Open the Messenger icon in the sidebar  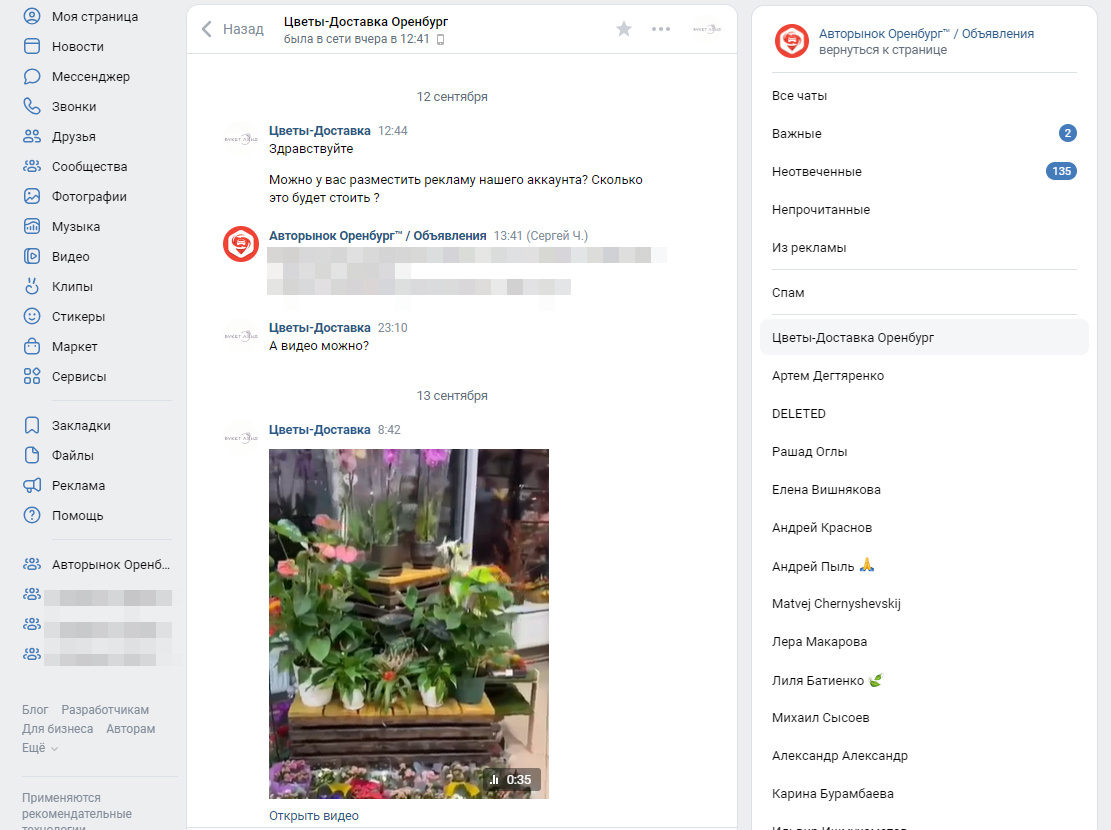[x=32, y=77]
